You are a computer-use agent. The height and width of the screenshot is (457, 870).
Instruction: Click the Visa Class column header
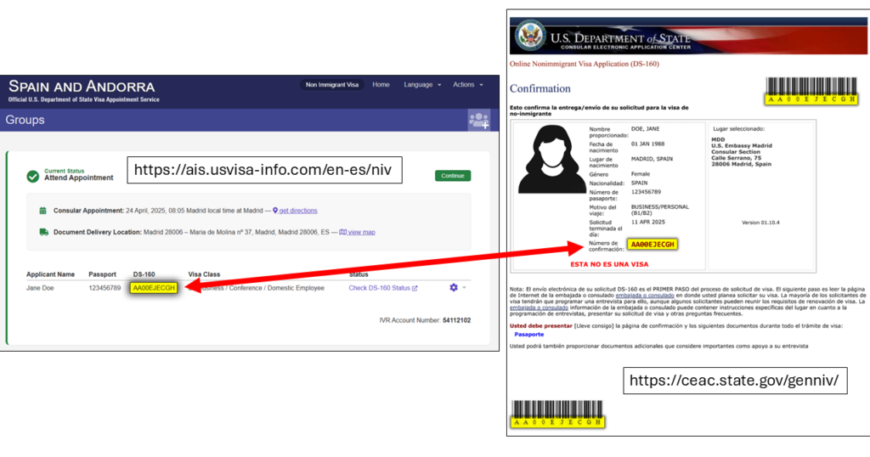coord(204,275)
